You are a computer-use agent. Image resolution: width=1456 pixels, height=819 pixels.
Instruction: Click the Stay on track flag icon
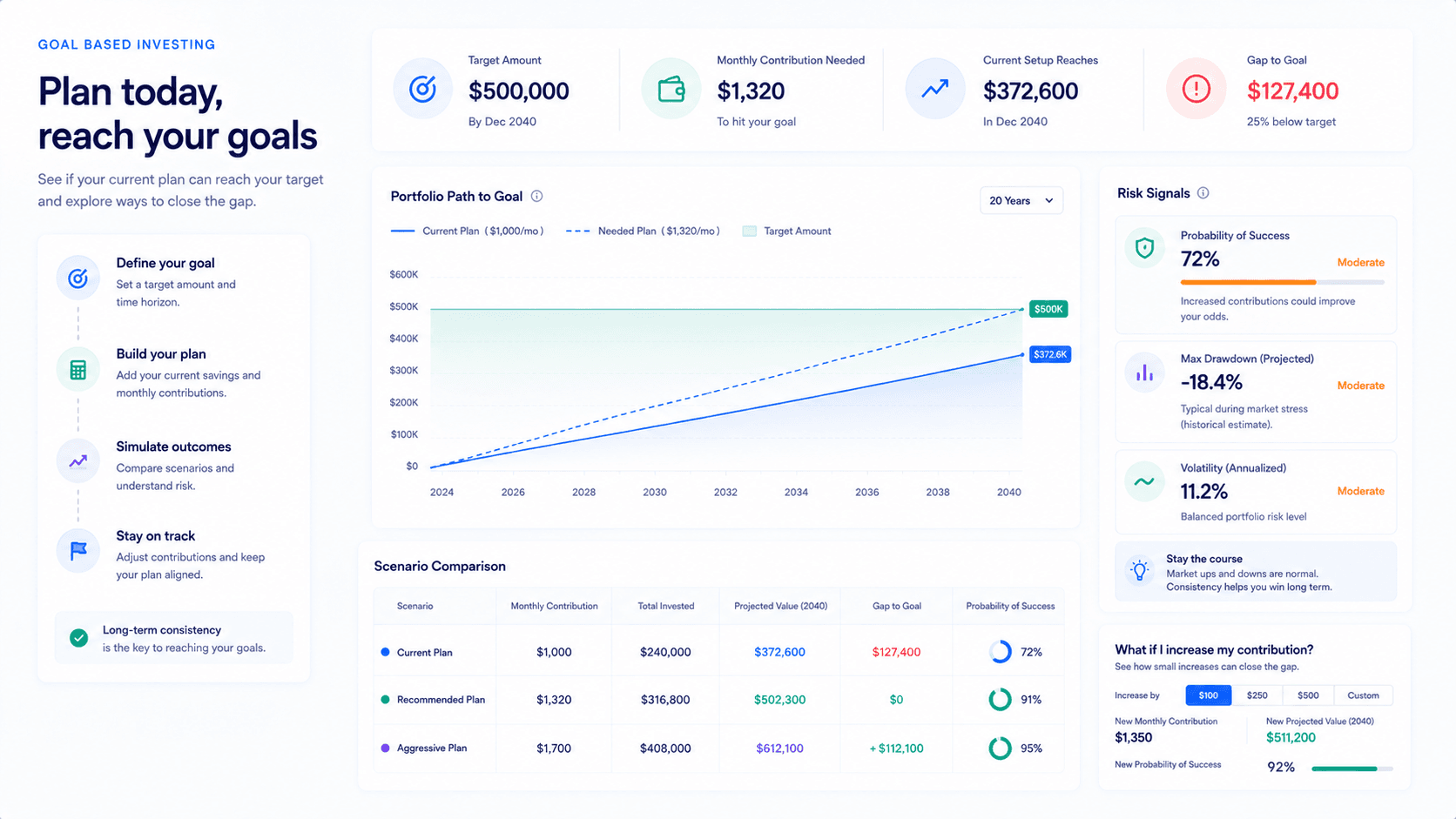point(78,550)
